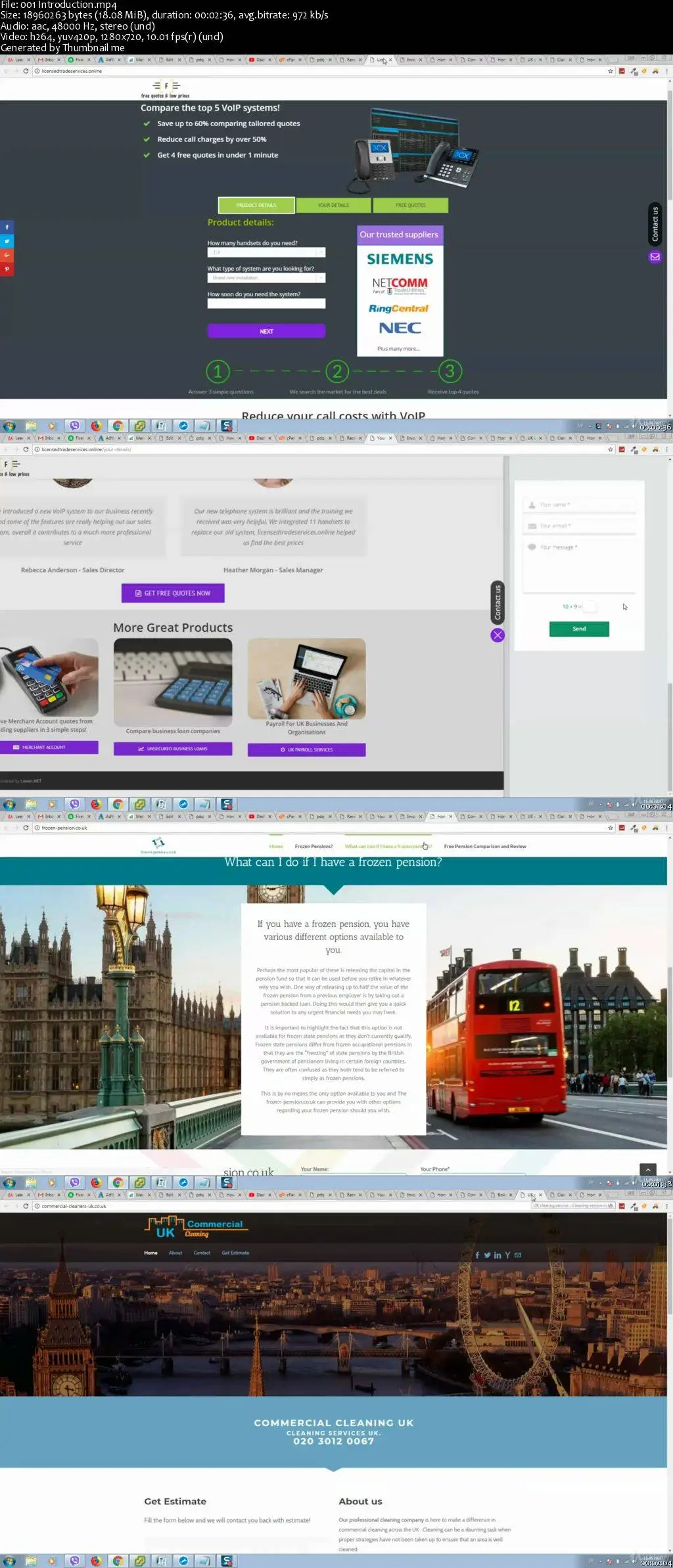The image size is (673, 1568).
Task: Click Start button in taskbar below VoIP frame
Action: click(9, 426)
